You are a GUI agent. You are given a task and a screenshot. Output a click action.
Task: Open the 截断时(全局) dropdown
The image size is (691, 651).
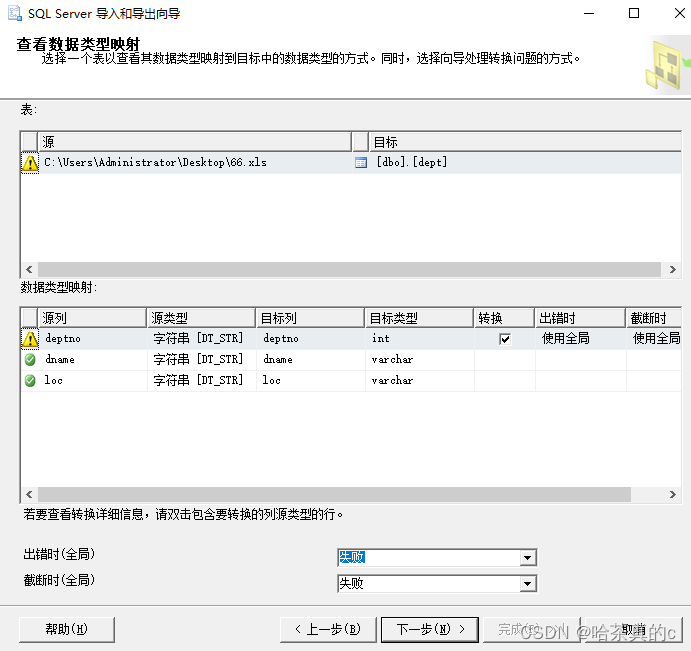pos(528,584)
